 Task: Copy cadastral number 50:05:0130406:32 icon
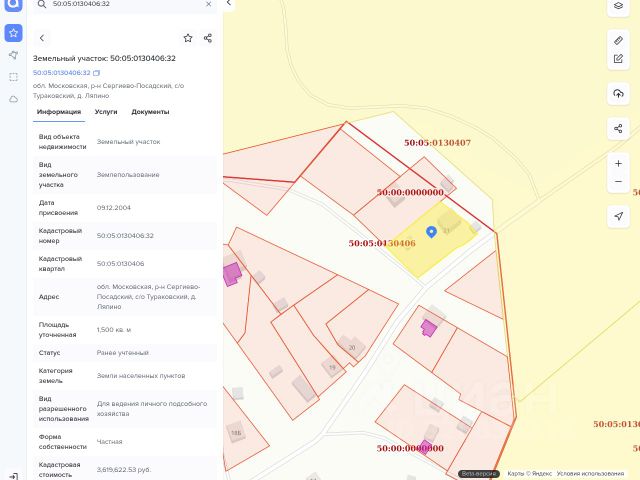96,73
